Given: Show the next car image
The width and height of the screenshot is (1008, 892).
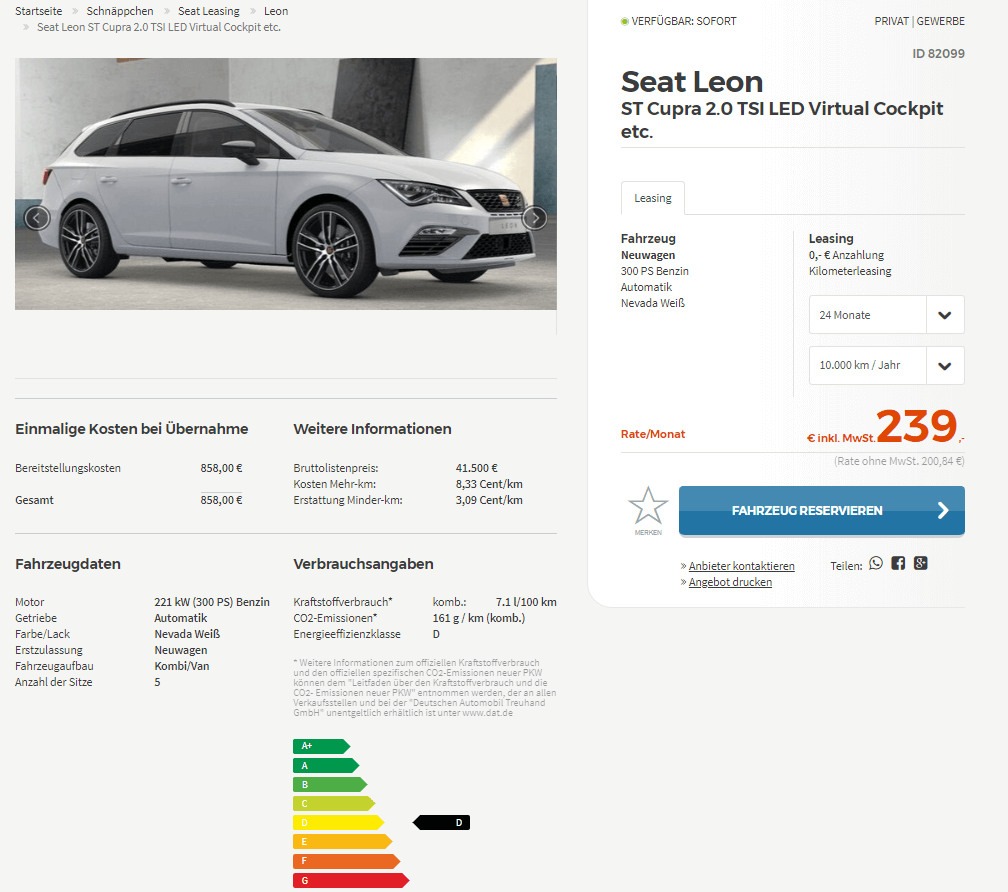Looking at the screenshot, I should click(535, 219).
